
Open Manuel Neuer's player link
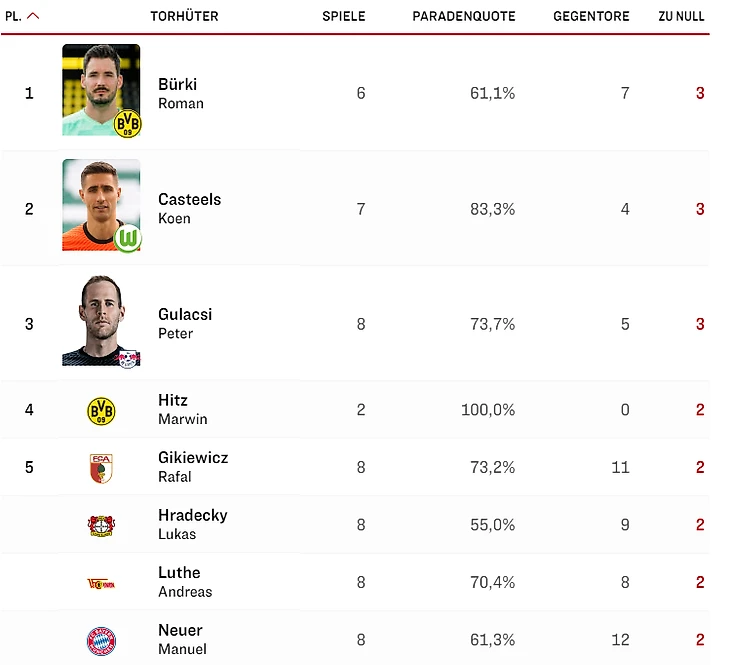[182, 639]
